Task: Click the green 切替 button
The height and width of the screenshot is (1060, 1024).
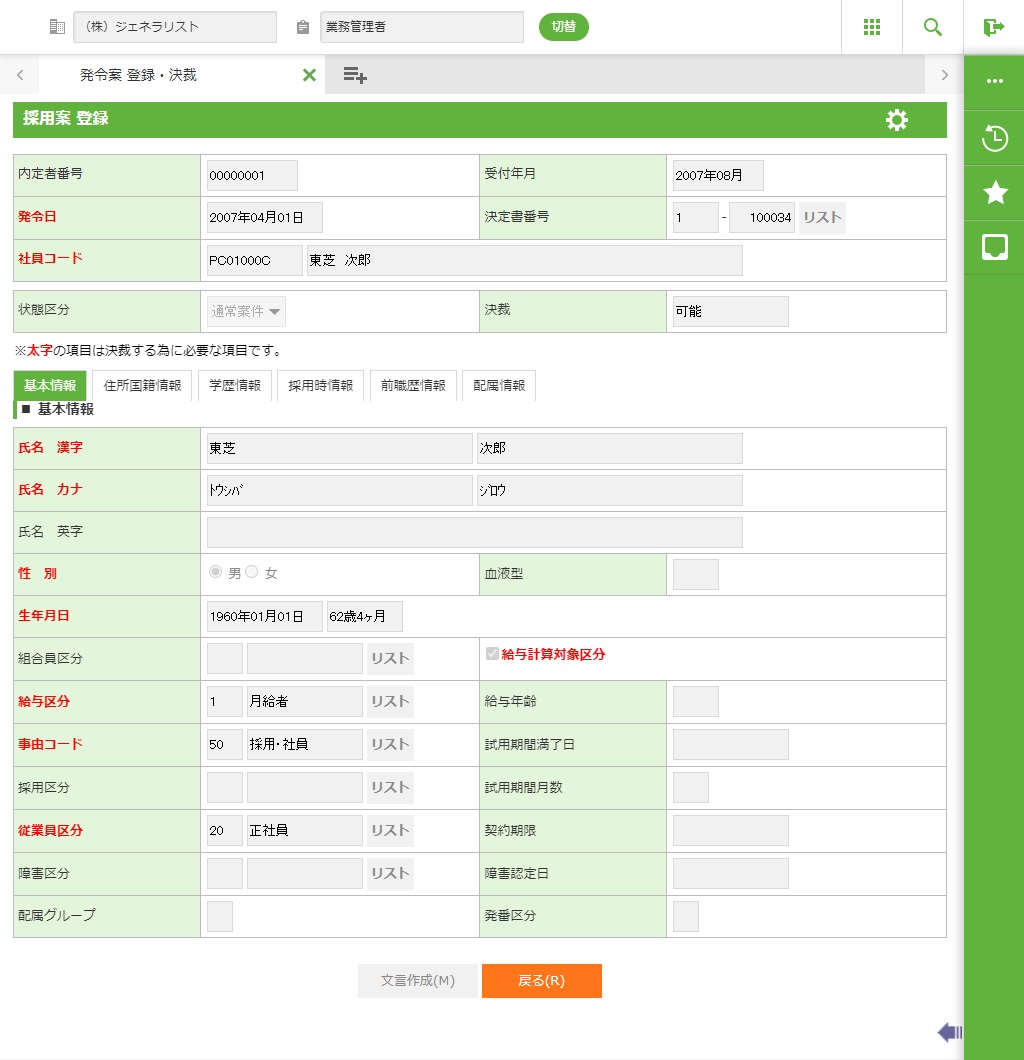Action: click(x=564, y=27)
